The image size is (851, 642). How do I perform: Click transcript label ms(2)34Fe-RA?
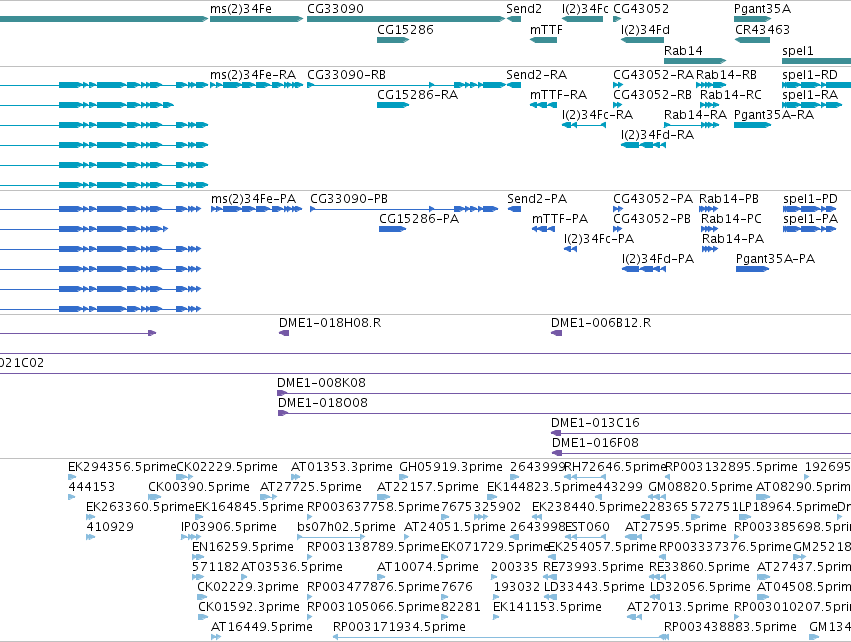coord(253,74)
